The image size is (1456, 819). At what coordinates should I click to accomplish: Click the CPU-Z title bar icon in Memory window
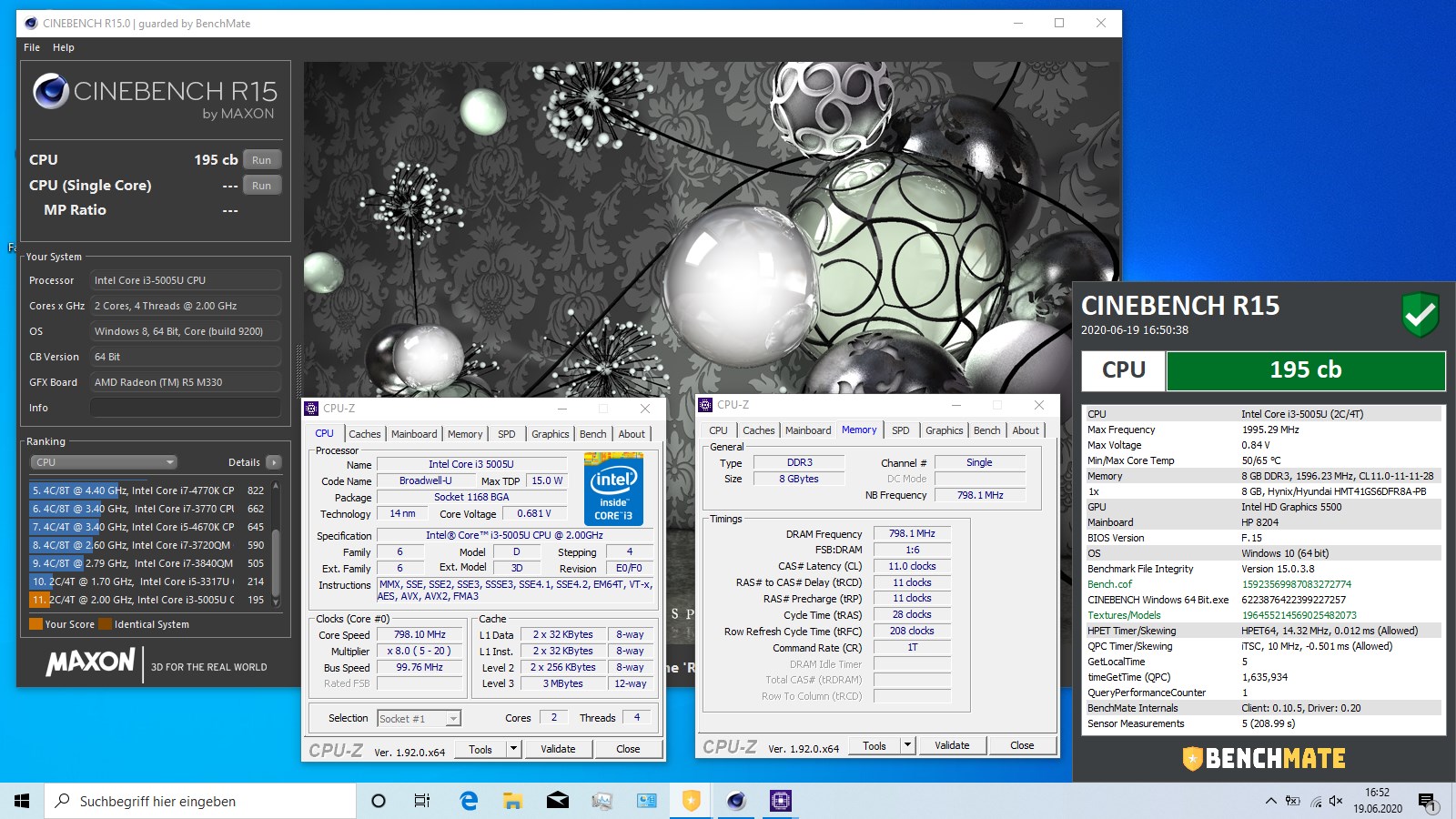[706, 405]
